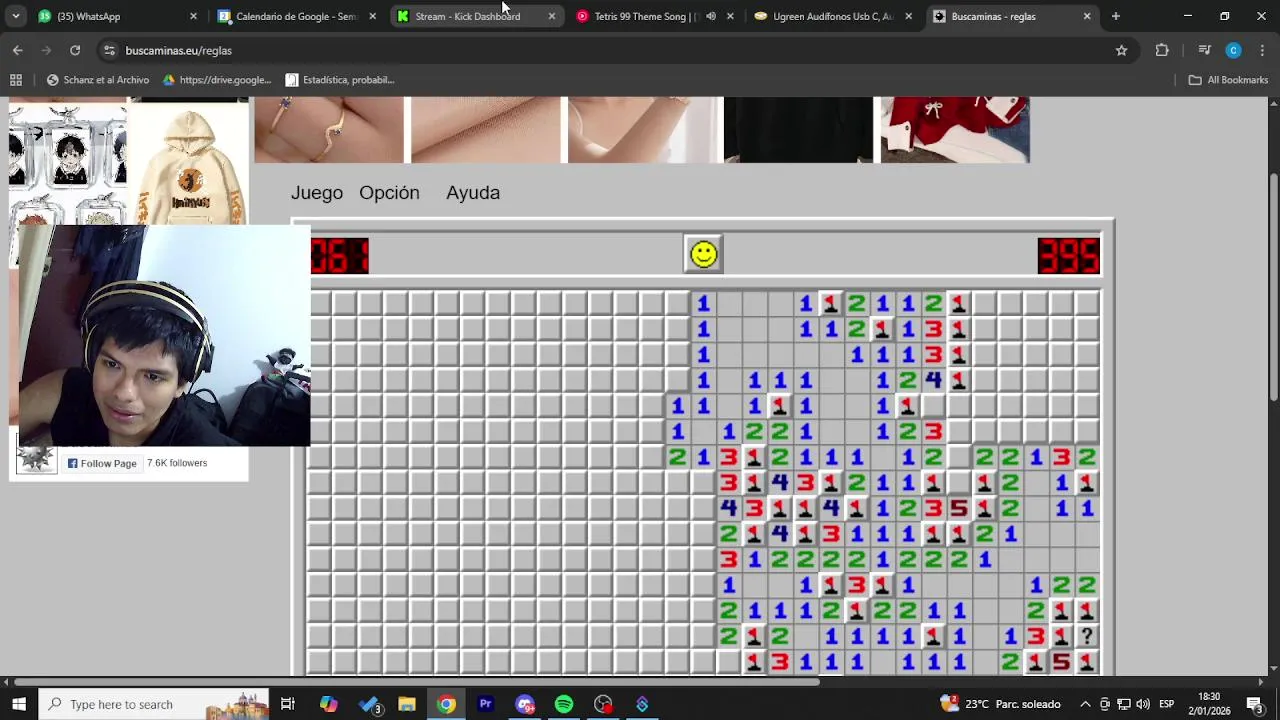Open the blue checkmark app with badge 3

coord(369,704)
